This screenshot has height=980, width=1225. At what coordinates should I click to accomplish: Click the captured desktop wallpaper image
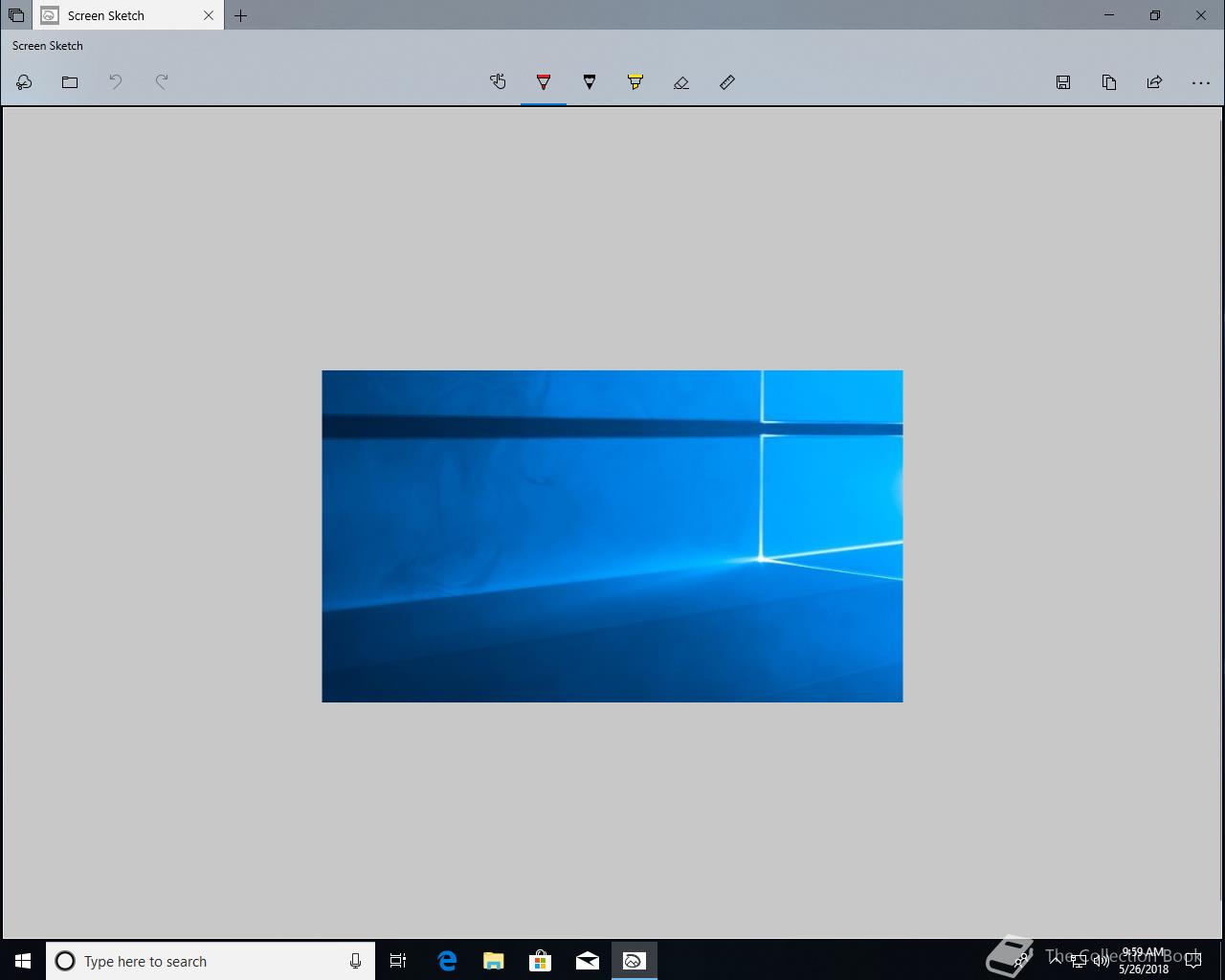point(612,536)
